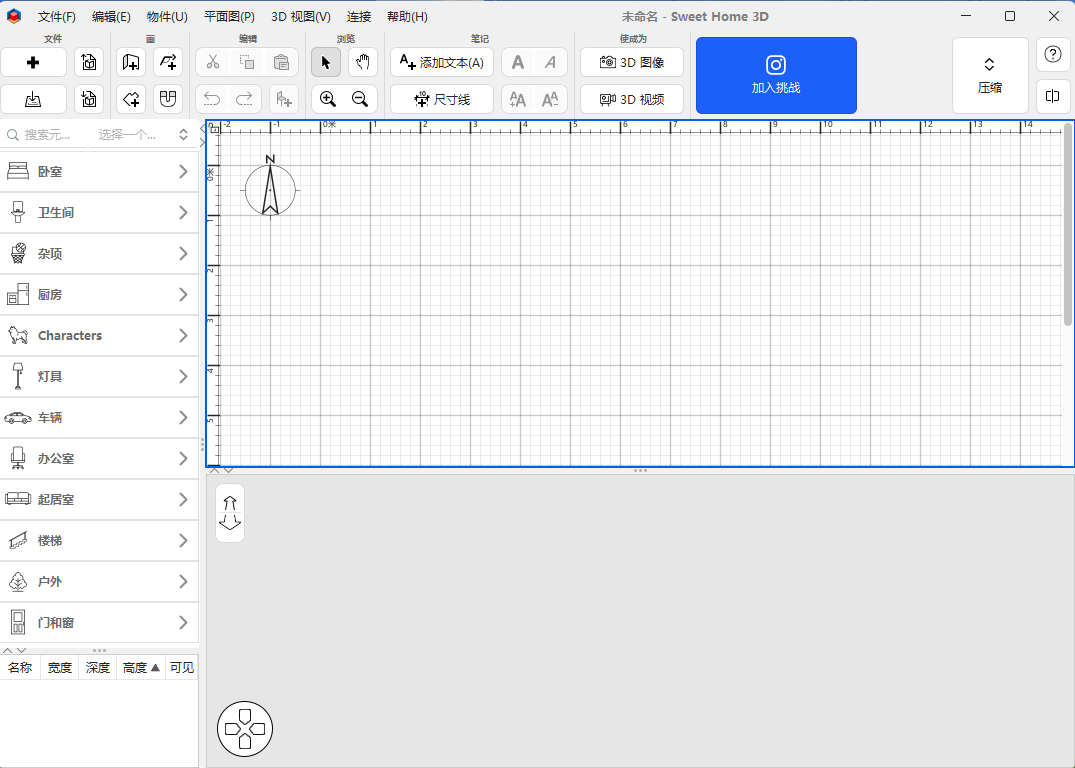Click the zoom out magnifier
Viewport: 1075px width, 768px height.
[x=360, y=99]
